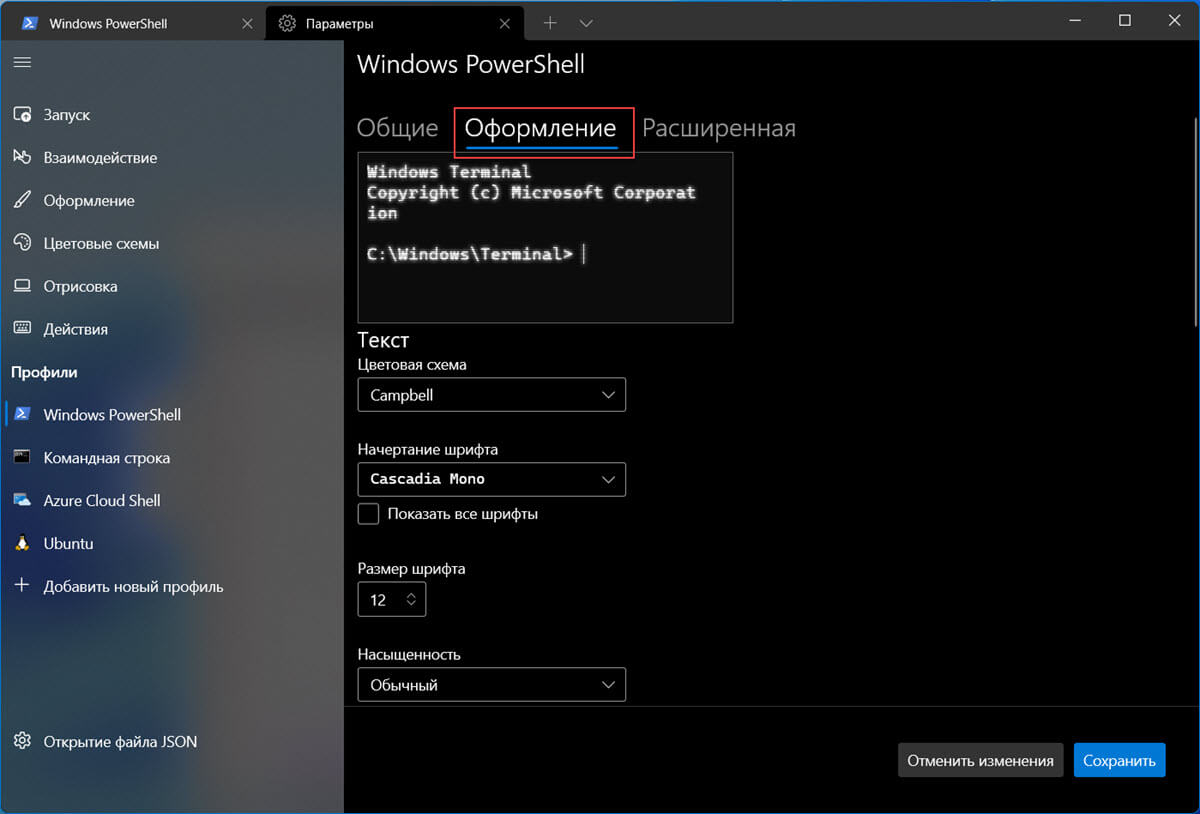Click the keyboard icon for Действия
The width and height of the screenshot is (1200, 814).
pos(22,329)
